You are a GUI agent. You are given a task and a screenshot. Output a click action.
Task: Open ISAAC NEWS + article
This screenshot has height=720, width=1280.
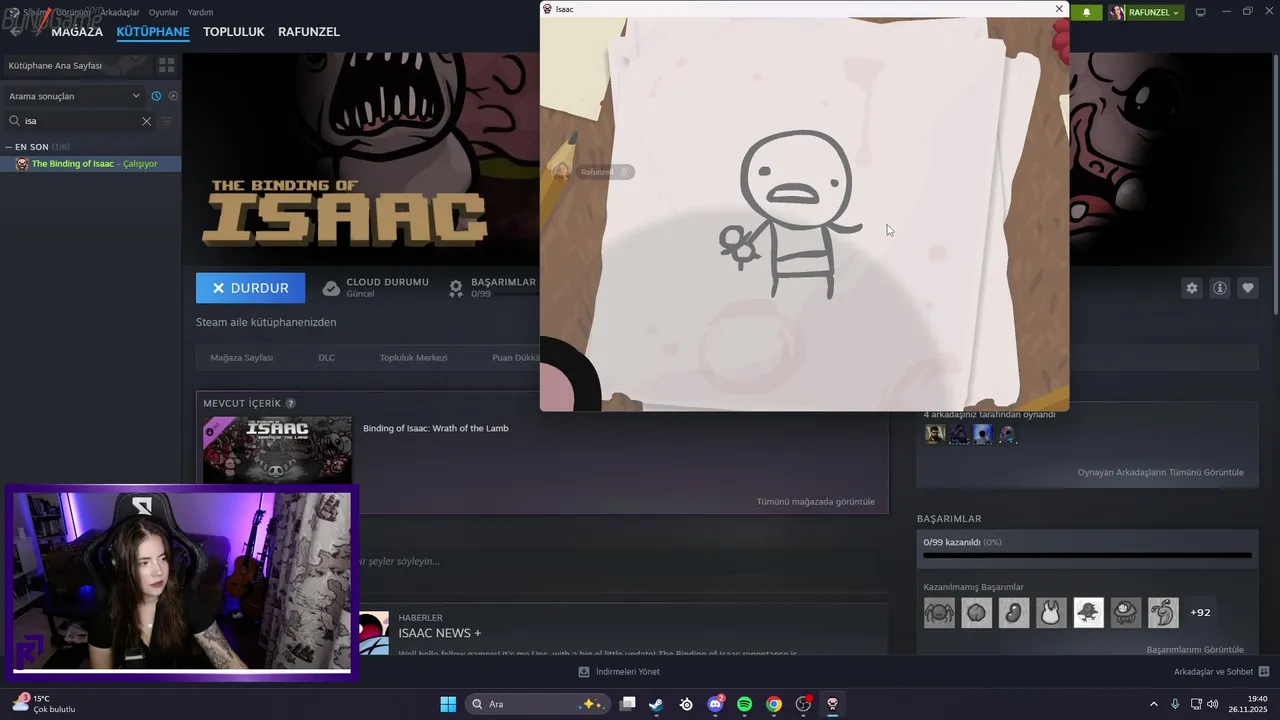point(440,633)
